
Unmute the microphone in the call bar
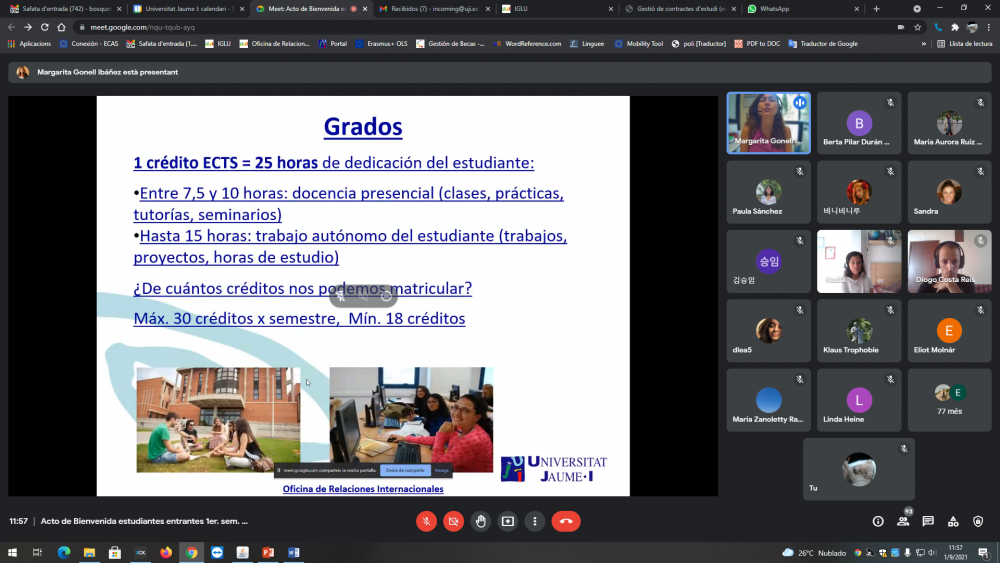426,521
